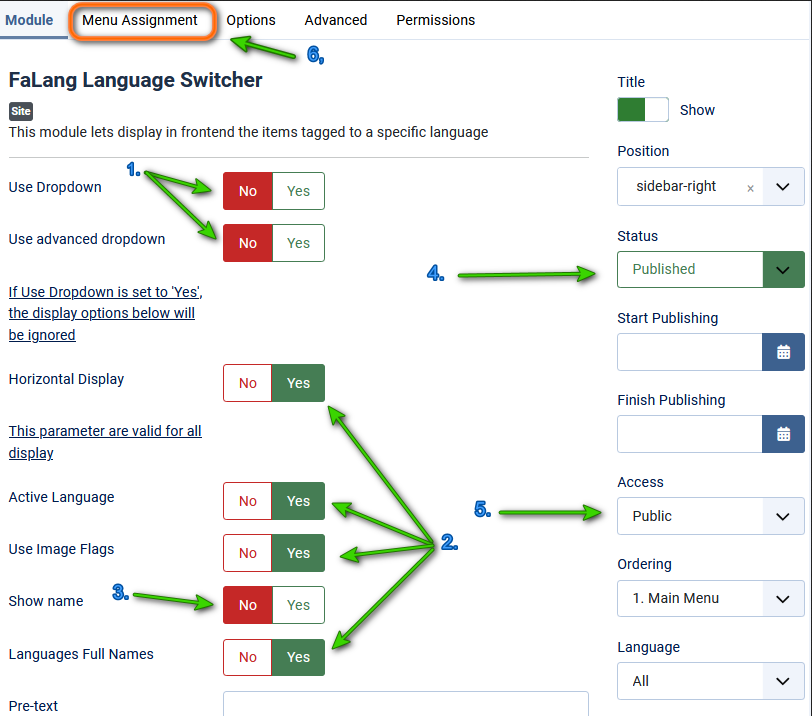Viewport: 812px width, 716px height.
Task: Set Languages Full Names to No
Action: 247,657
